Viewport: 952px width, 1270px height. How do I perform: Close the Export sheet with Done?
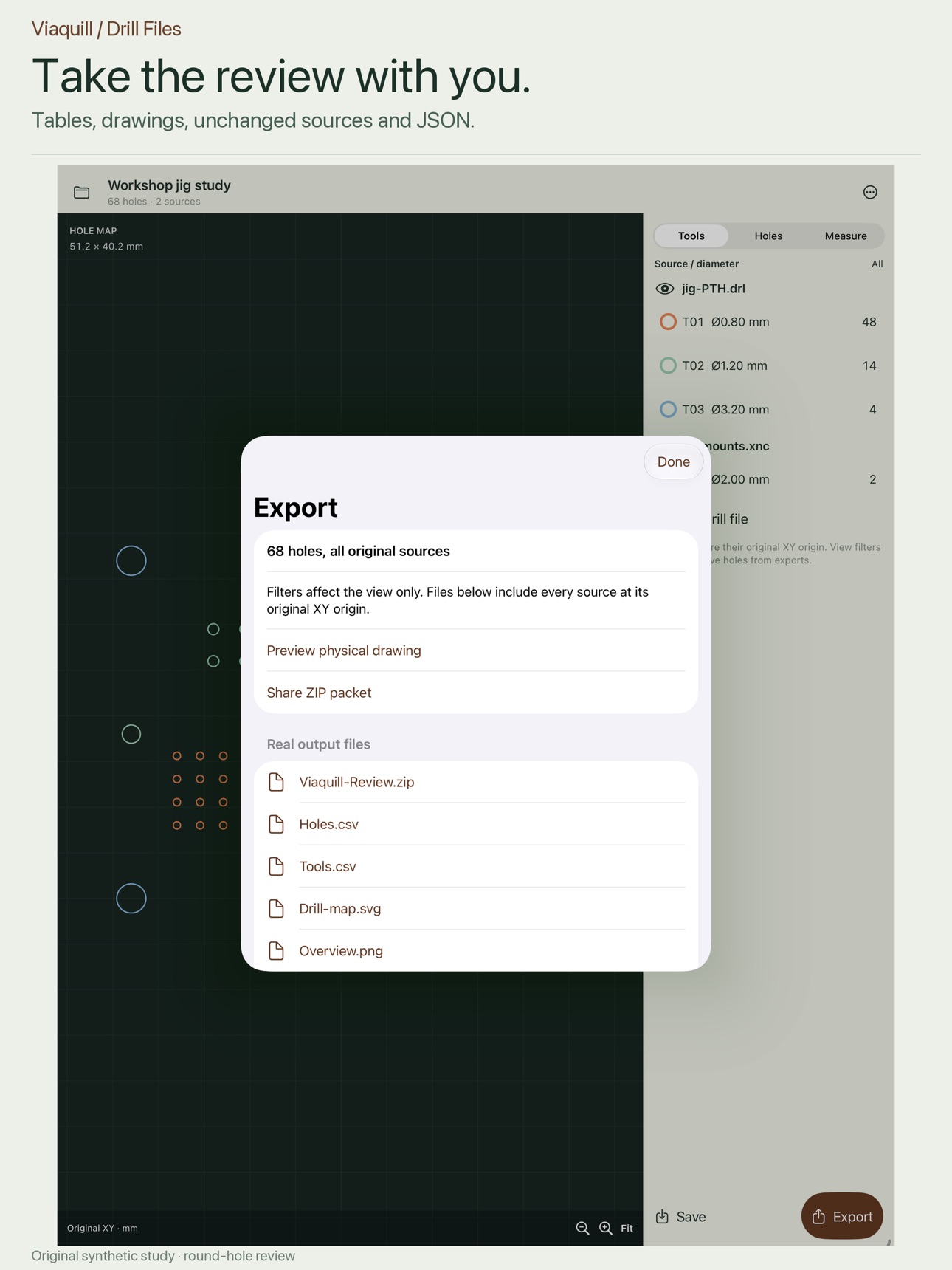pos(673,461)
